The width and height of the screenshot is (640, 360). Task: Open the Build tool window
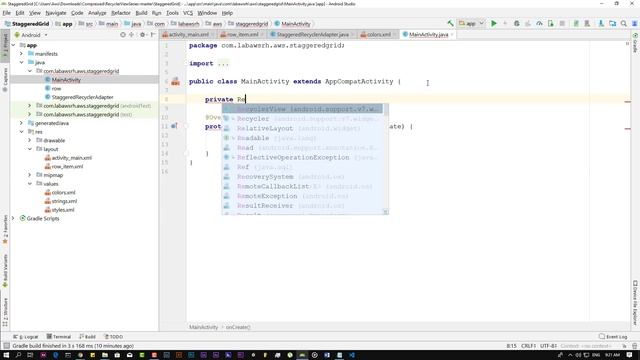point(87,337)
